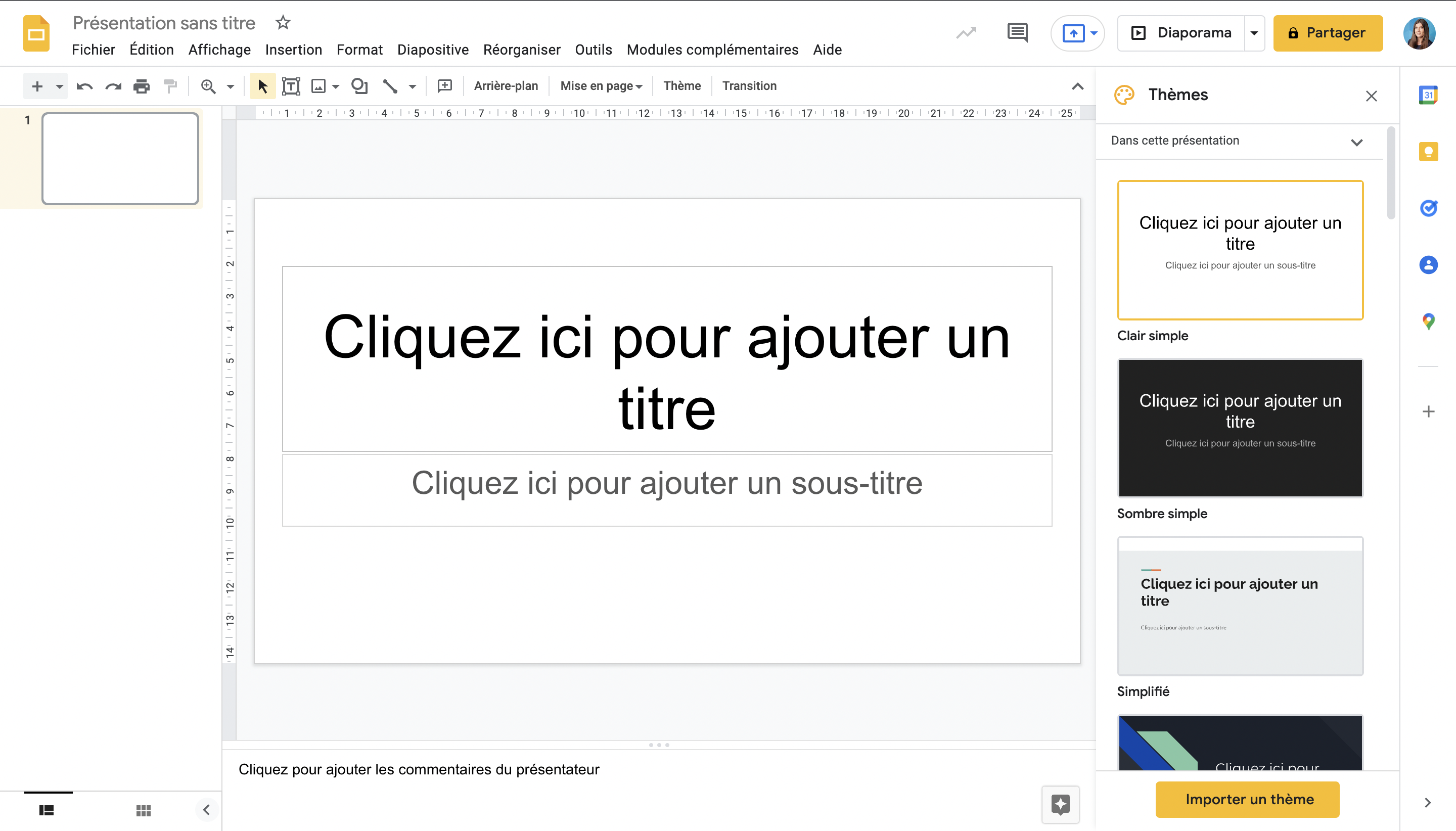Apply the Clair simple theme
The image size is (1456, 831).
pos(1240,250)
